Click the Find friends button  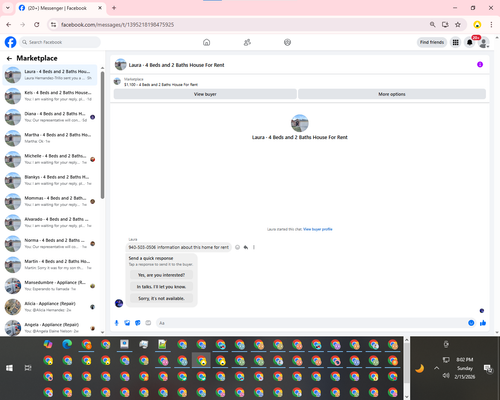432,42
